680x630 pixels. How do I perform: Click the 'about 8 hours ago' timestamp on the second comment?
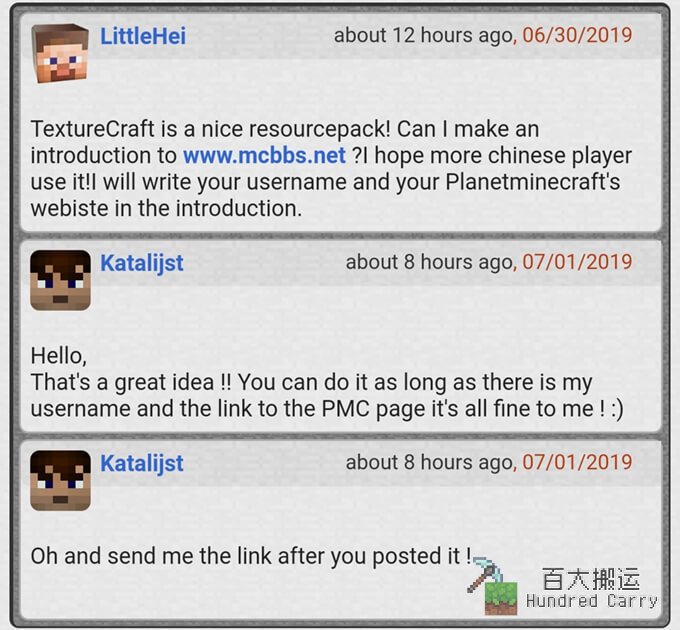[429, 262]
